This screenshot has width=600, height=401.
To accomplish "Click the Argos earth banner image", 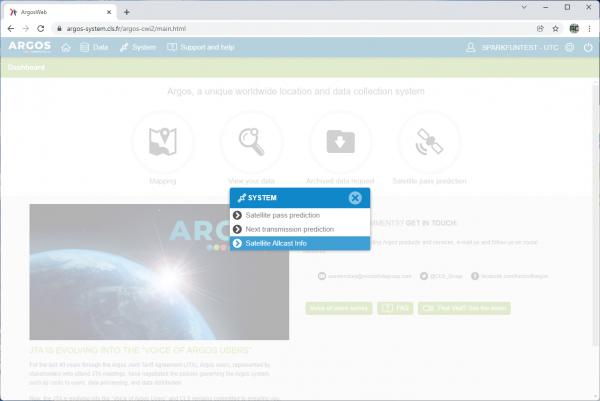I will click(159, 272).
